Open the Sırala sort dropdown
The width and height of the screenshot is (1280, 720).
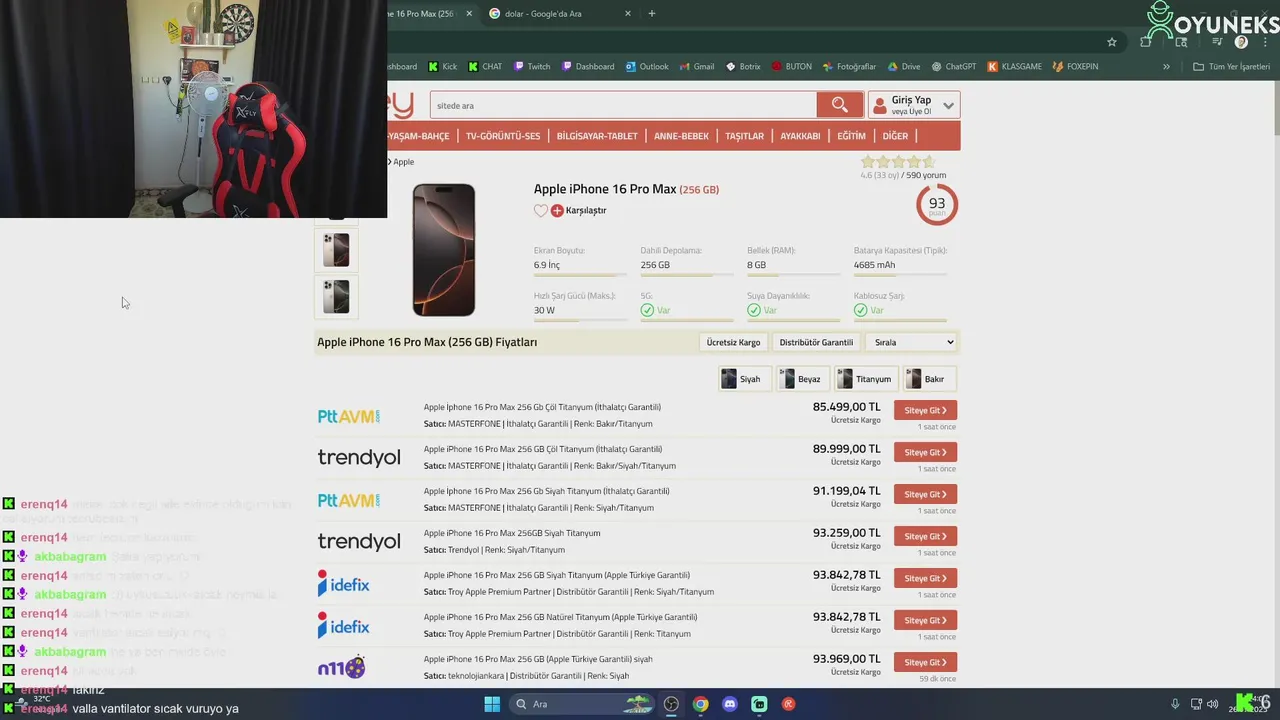coord(913,342)
